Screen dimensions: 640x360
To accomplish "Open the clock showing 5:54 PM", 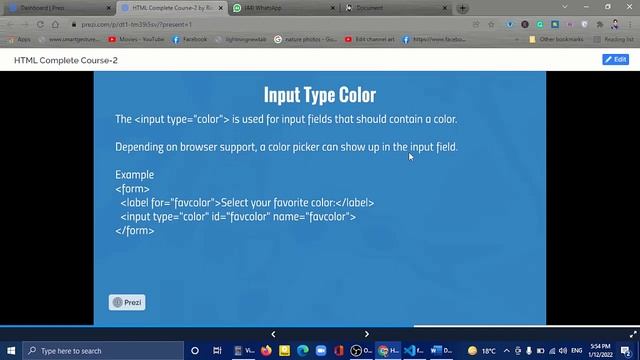I will click(601, 351).
